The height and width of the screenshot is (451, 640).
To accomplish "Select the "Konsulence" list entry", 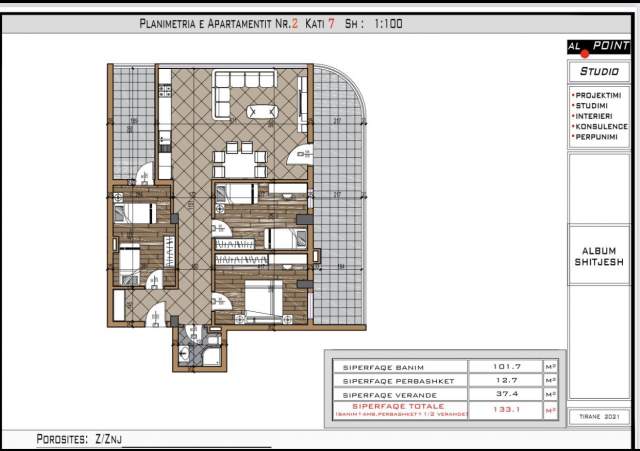I will (600, 127).
